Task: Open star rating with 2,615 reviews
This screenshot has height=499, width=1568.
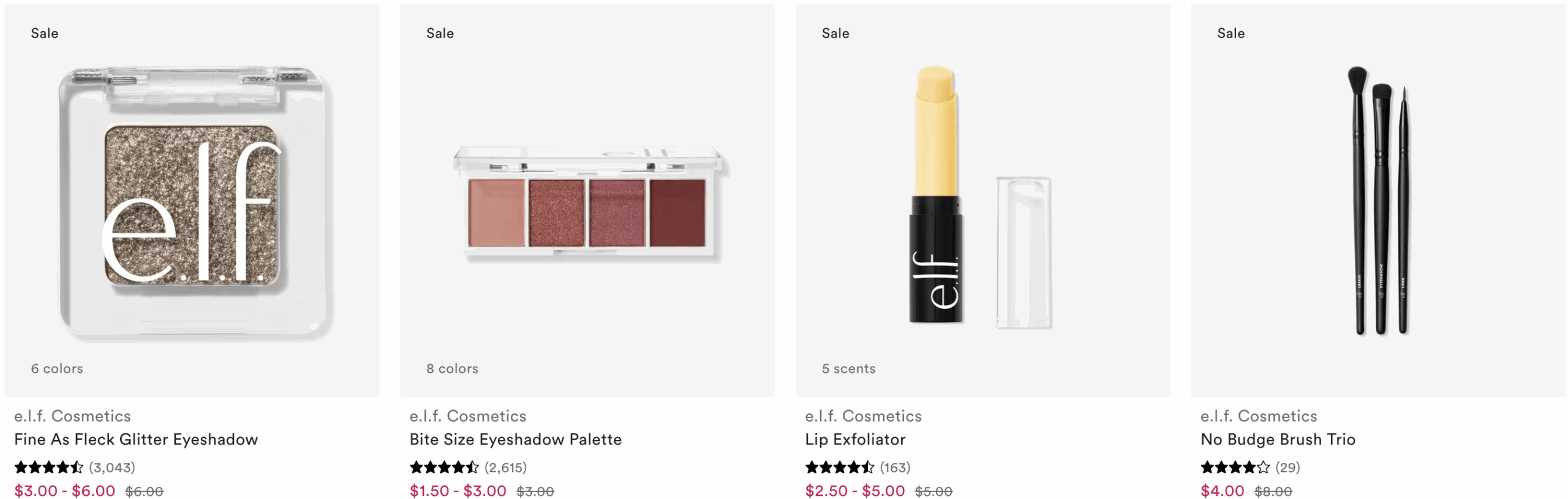Action: (x=468, y=467)
